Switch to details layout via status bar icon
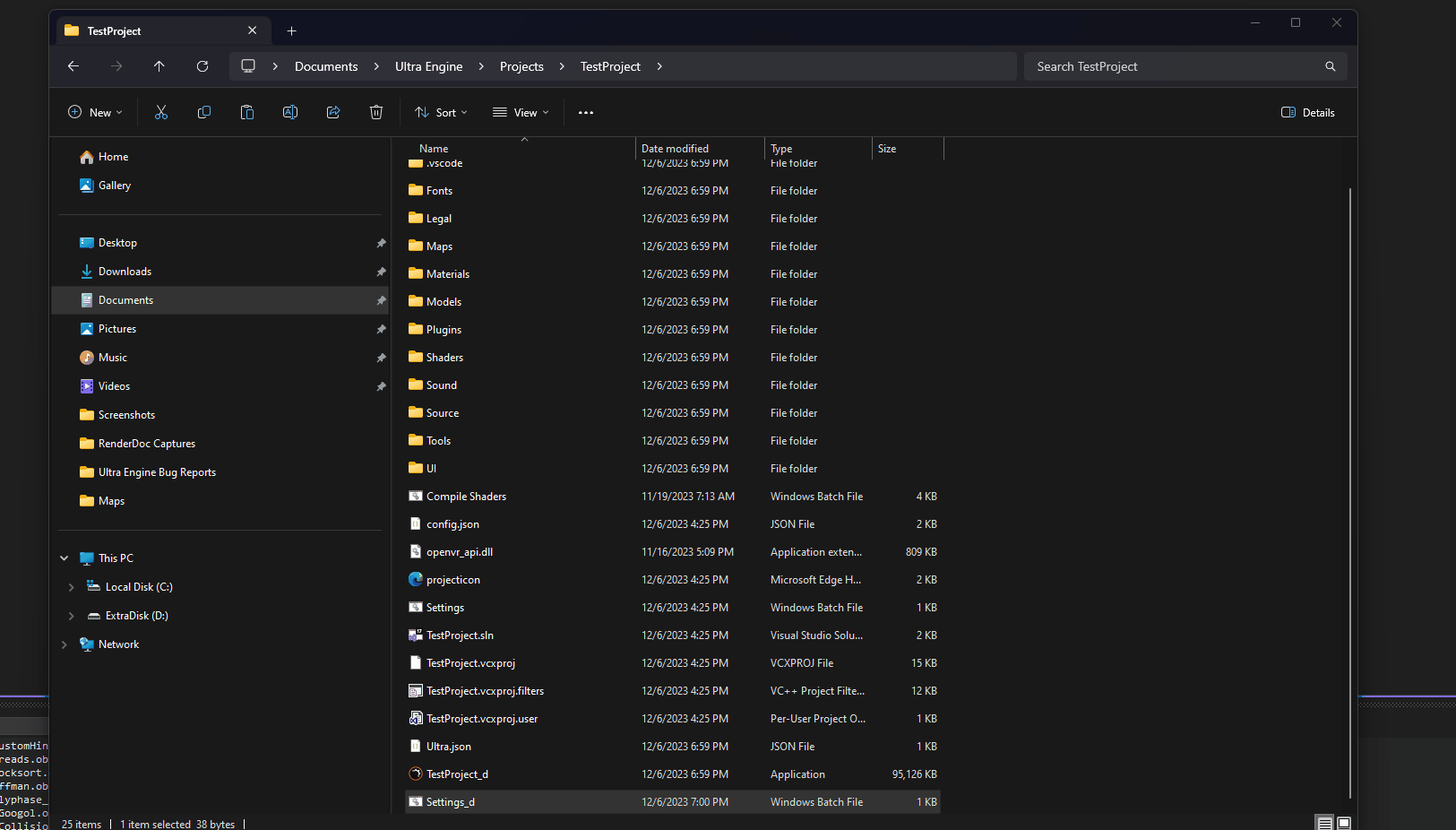Image resolution: width=1456 pixels, height=830 pixels. (1322, 821)
